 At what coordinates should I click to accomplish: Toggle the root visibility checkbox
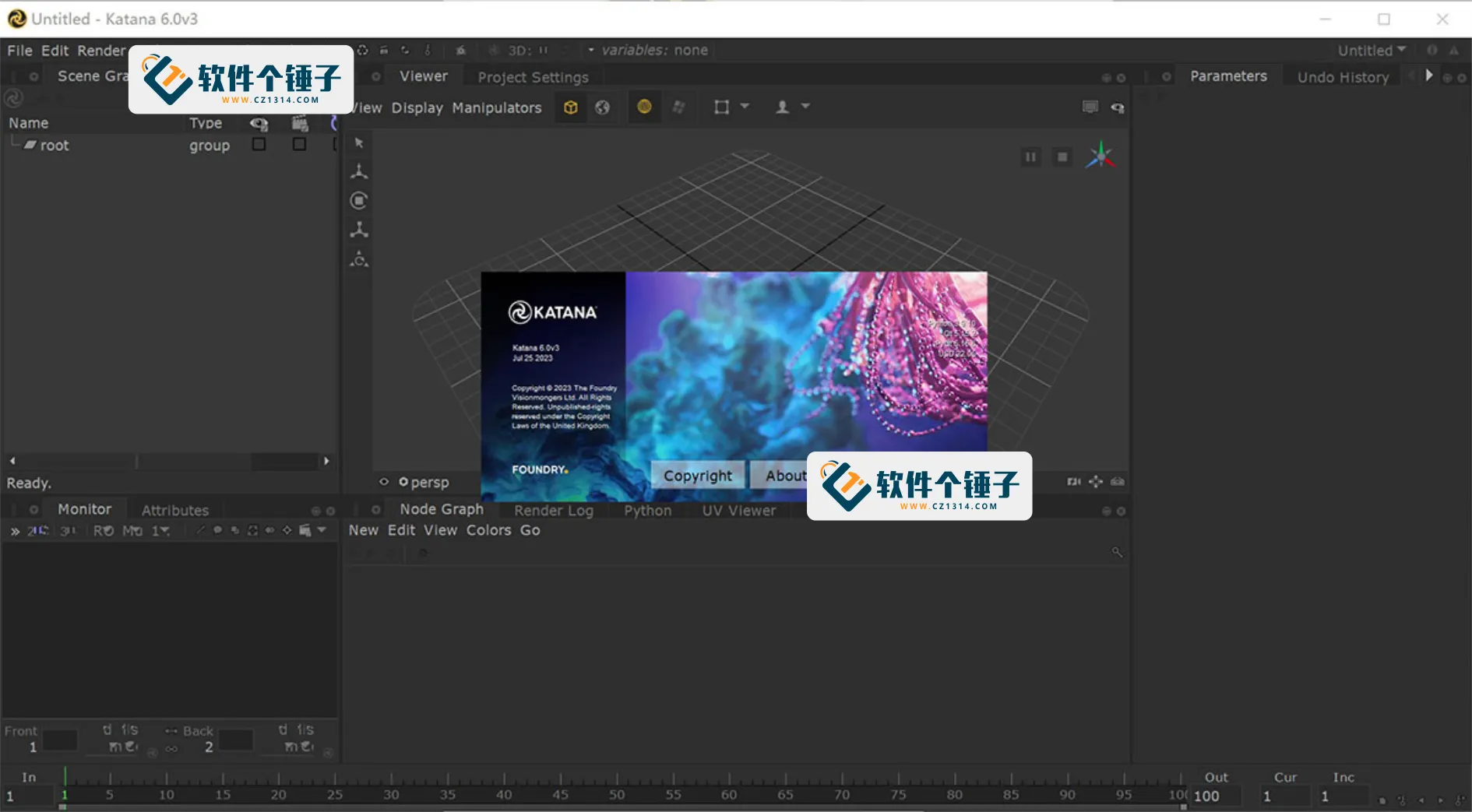tap(259, 144)
